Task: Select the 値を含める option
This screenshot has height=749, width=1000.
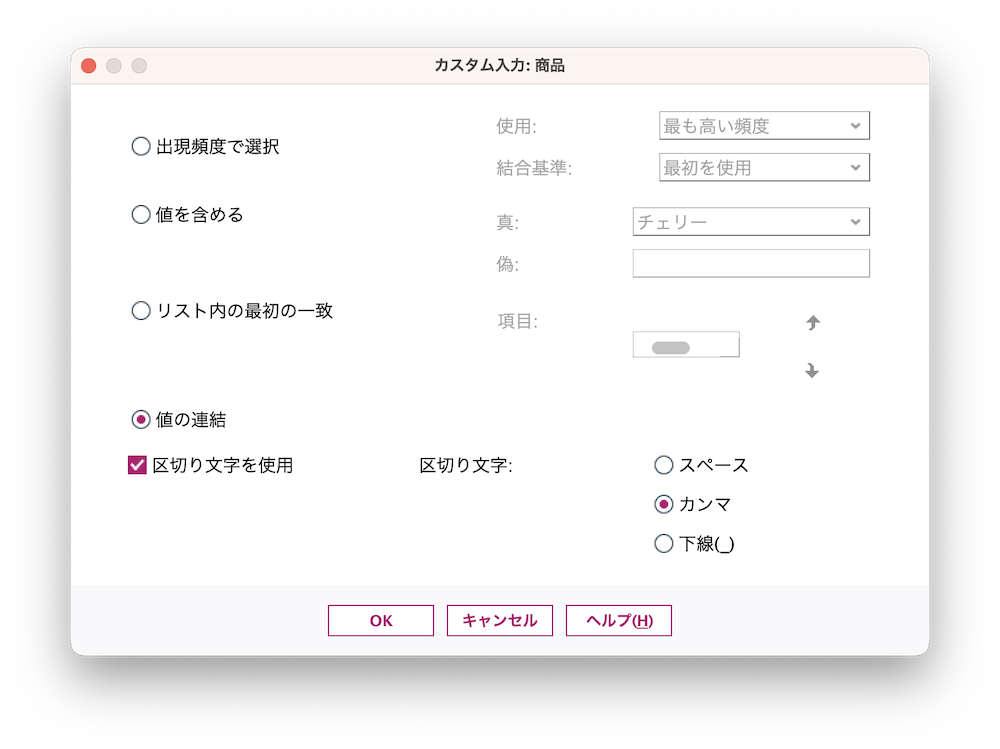Action: coord(139,213)
